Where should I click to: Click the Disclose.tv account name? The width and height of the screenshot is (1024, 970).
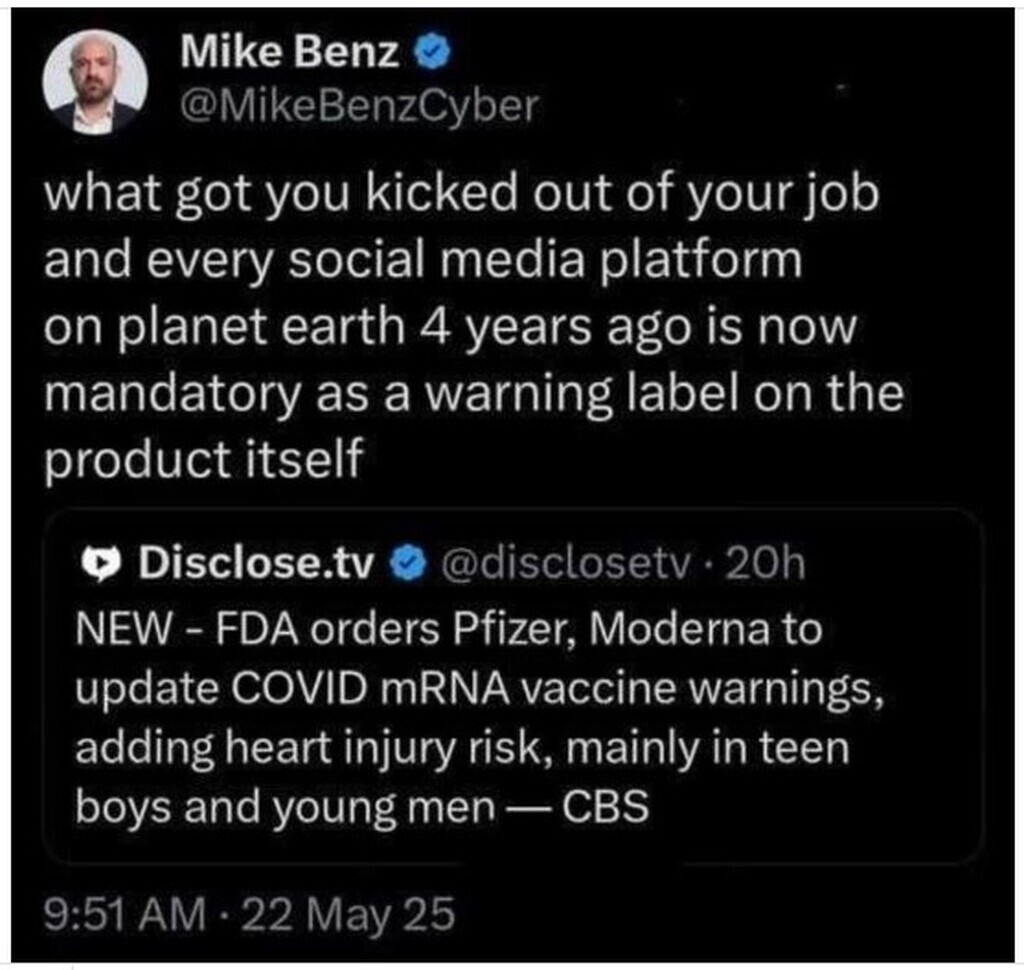tap(256, 566)
